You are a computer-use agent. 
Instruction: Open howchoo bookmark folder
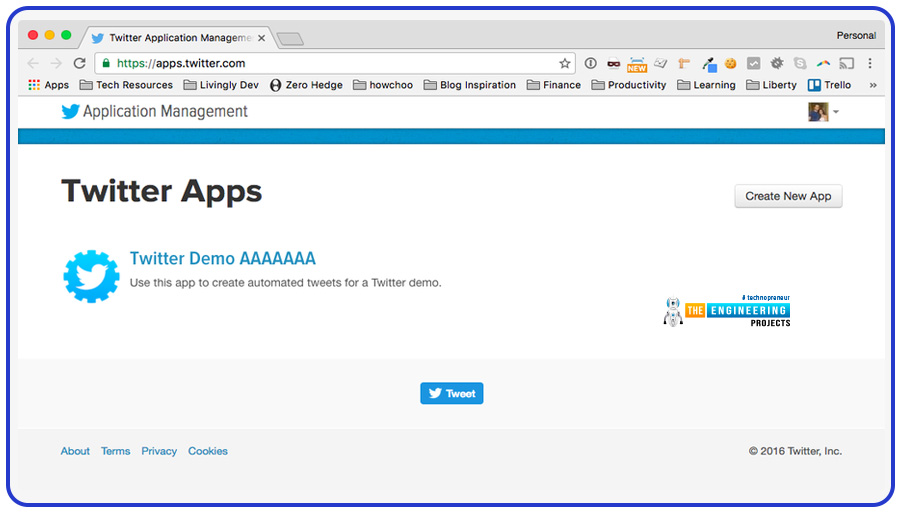tap(383, 85)
